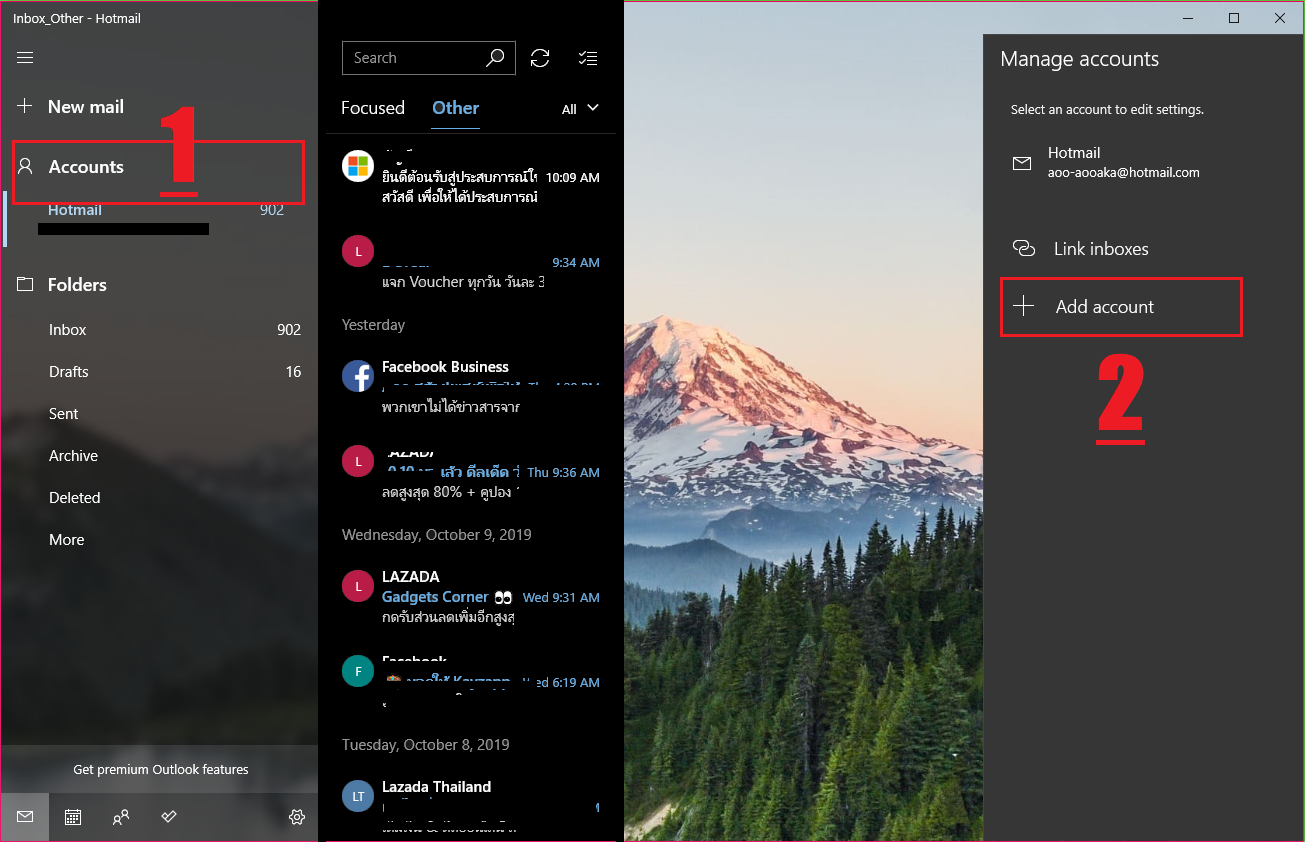Select Hotmail account in Manage accounts
Viewport: 1305px width, 842px height.
point(1144,163)
